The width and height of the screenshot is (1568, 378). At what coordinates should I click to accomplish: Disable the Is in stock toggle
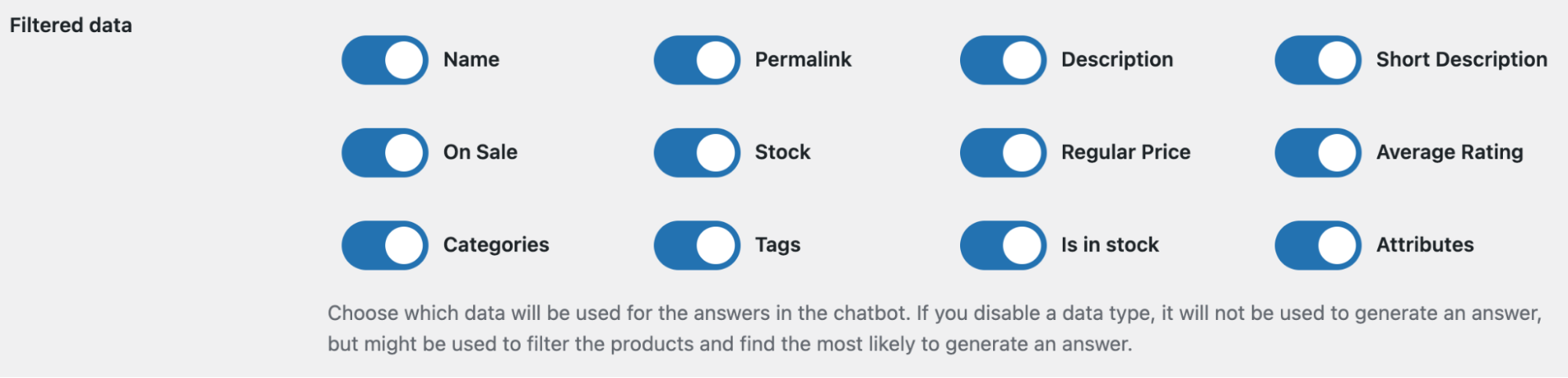(1003, 245)
